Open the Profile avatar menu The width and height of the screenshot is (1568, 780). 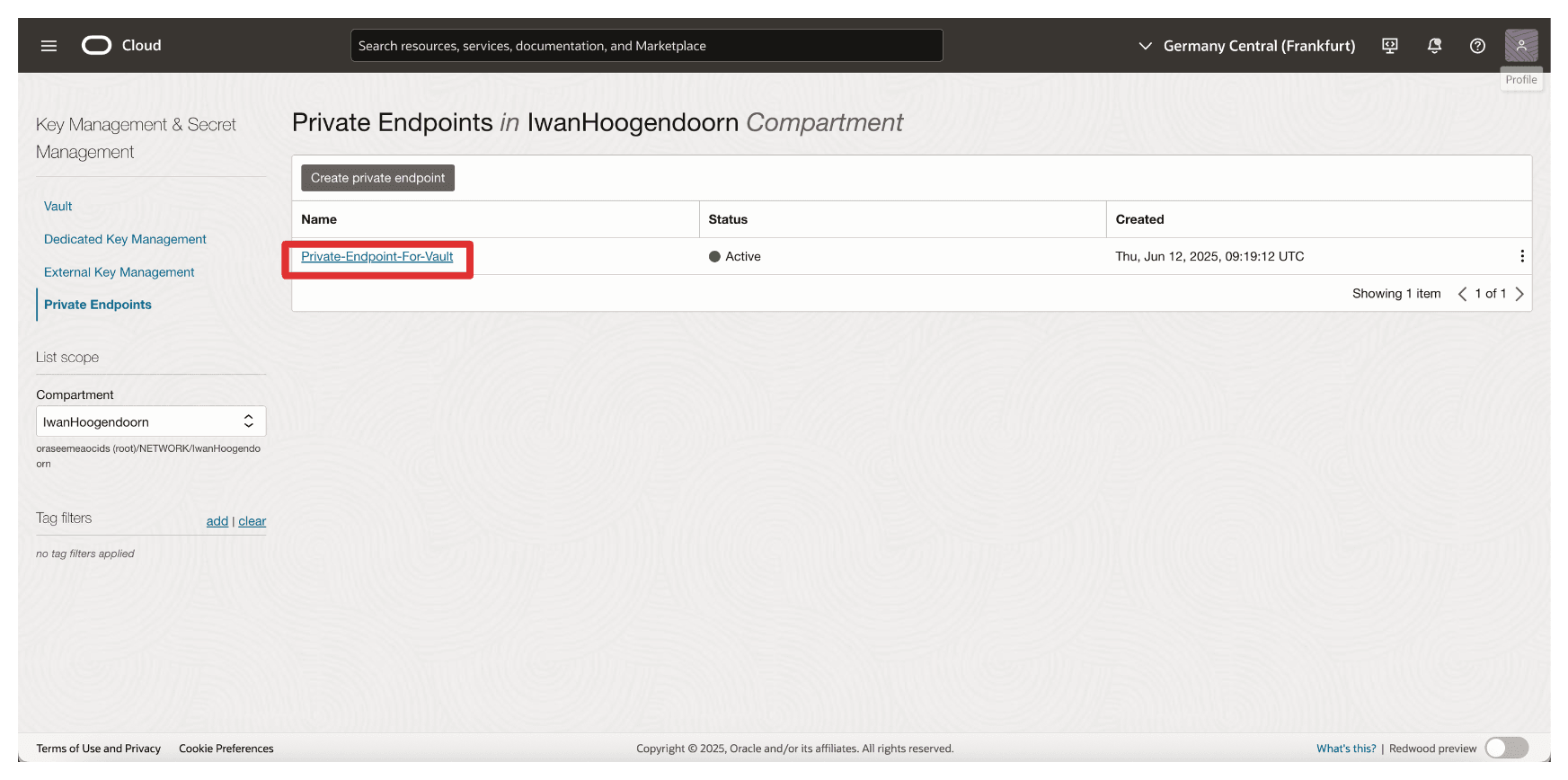[x=1521, y=46]
